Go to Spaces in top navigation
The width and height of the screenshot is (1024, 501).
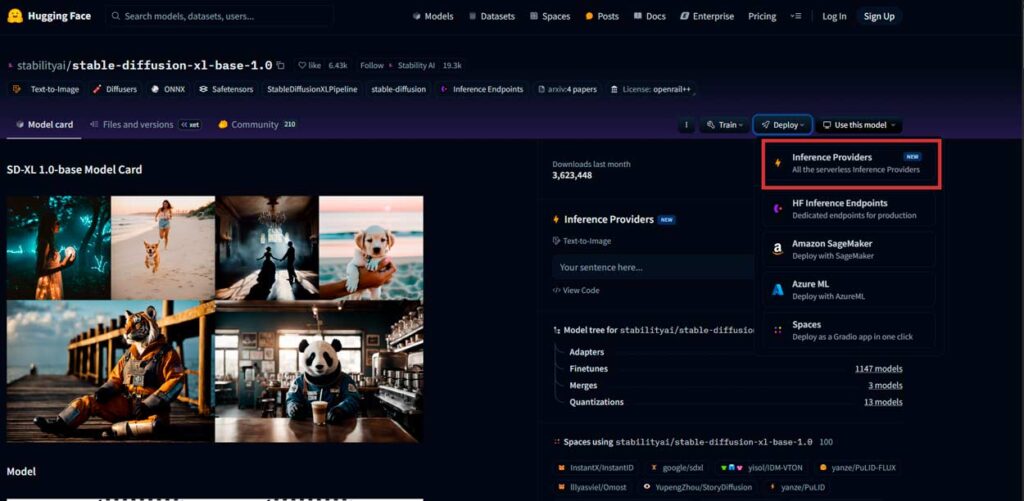pos(550,16)
